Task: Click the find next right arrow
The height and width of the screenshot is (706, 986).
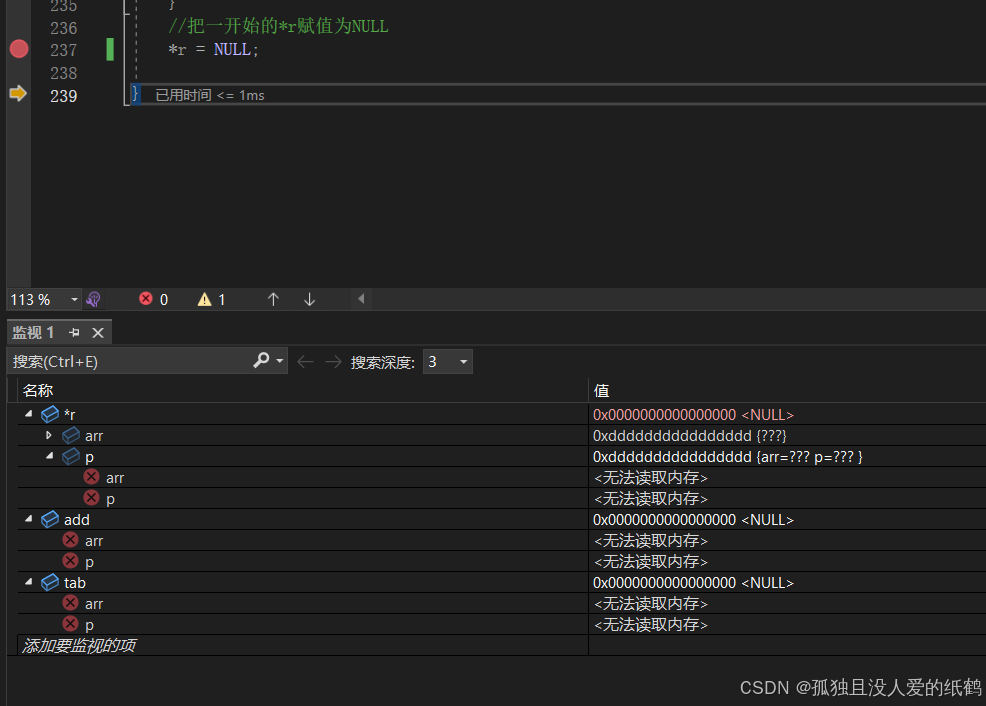Action: (x=333, y=361)
